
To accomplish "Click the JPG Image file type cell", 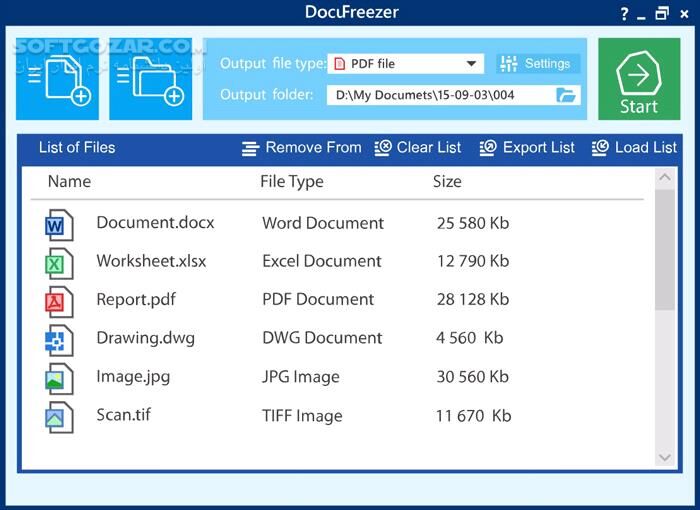I will pyautogui.click(x=300, y=377).
